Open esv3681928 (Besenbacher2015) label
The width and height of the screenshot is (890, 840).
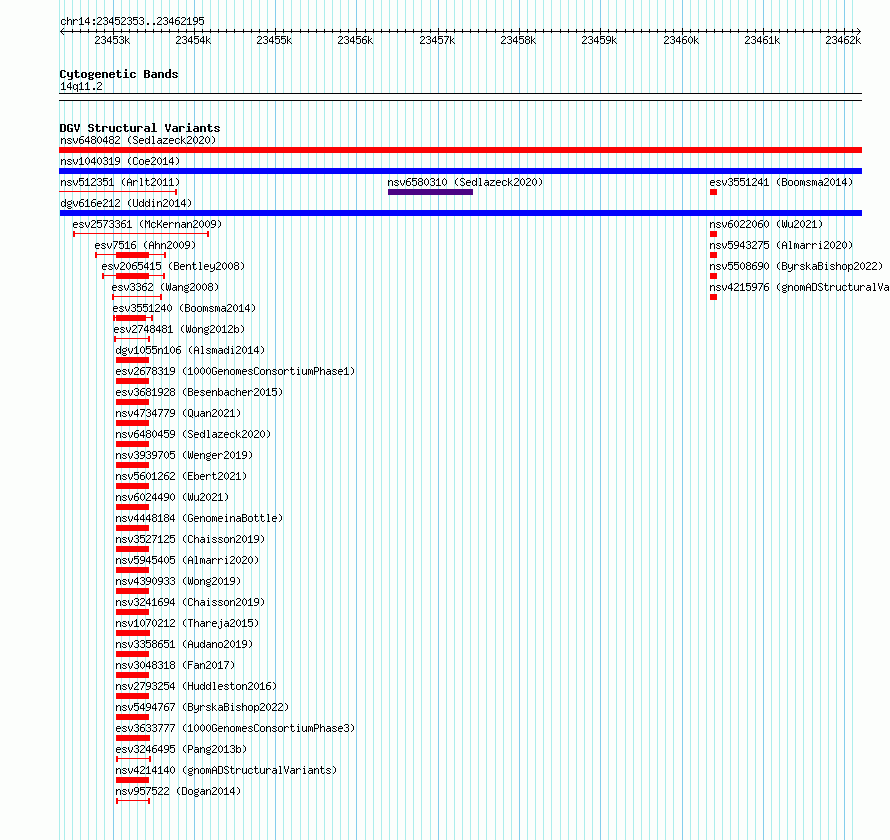199,392
